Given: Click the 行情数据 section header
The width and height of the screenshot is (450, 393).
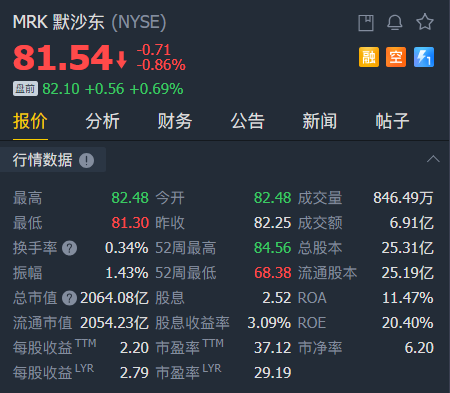Looking at the screenshot, I should [x=43, y=160].
